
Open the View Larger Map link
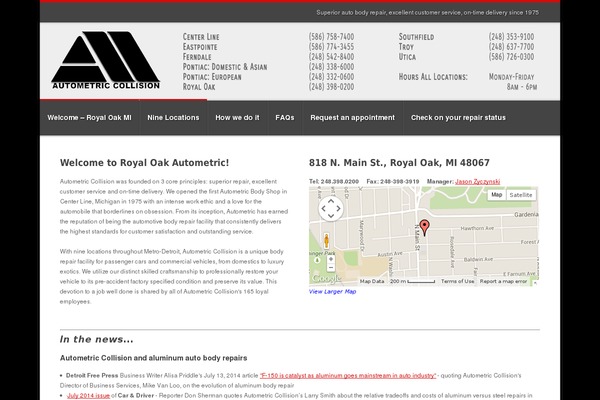(333, 292)
